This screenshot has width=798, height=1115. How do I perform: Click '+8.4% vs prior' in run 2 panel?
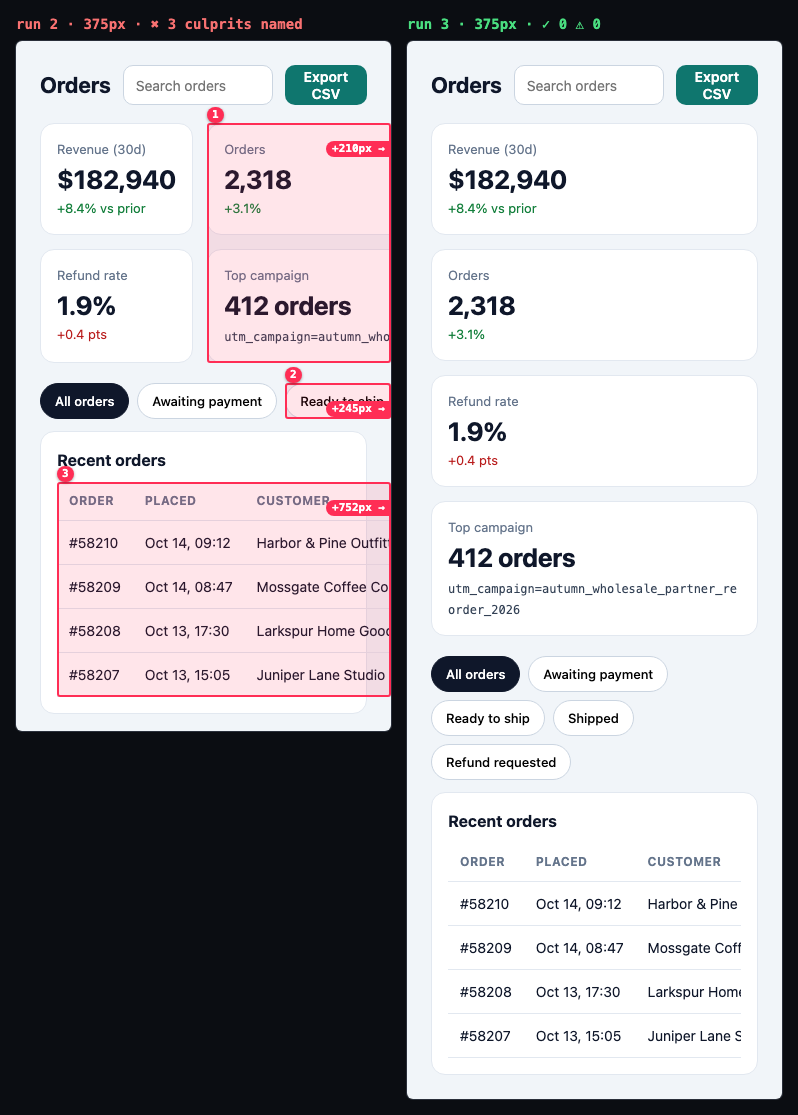pos(101,208)
